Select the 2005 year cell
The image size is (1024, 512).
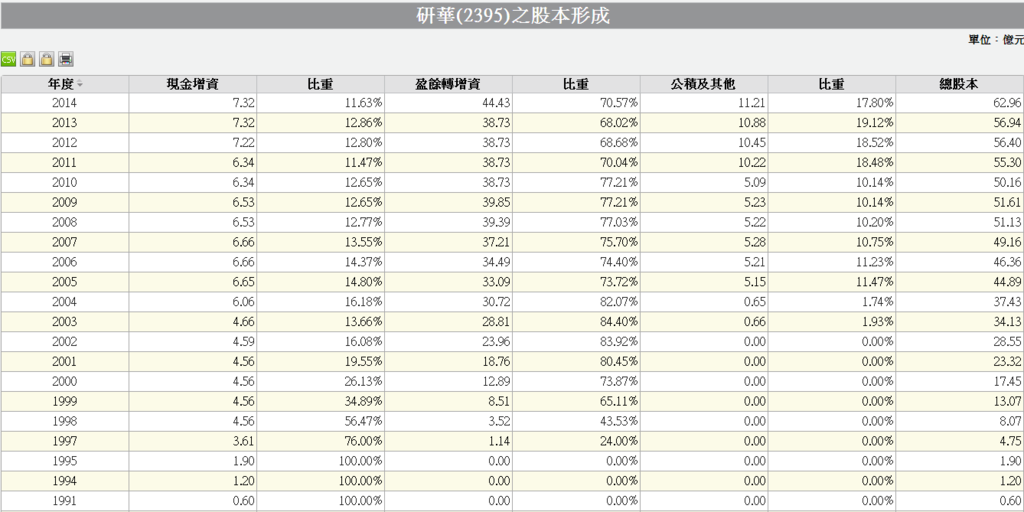pyautogui.click(x=65, y=282)
